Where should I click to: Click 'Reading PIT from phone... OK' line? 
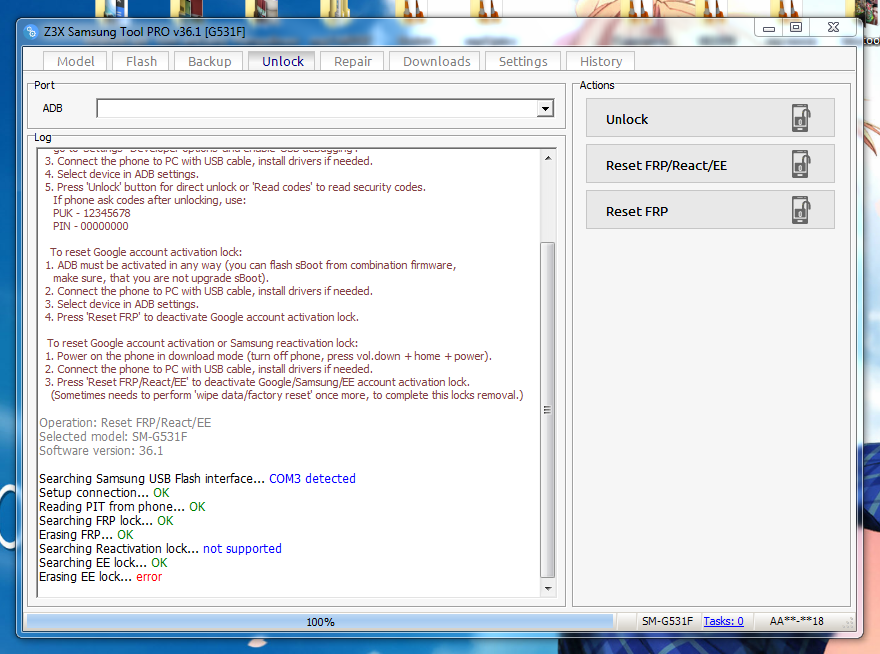122,506
